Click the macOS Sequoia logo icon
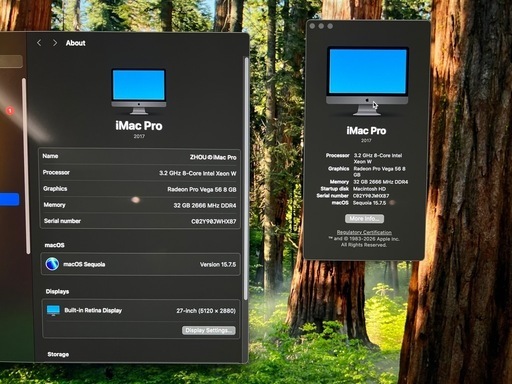Screen dimensions: 512x384 (52, 264)
